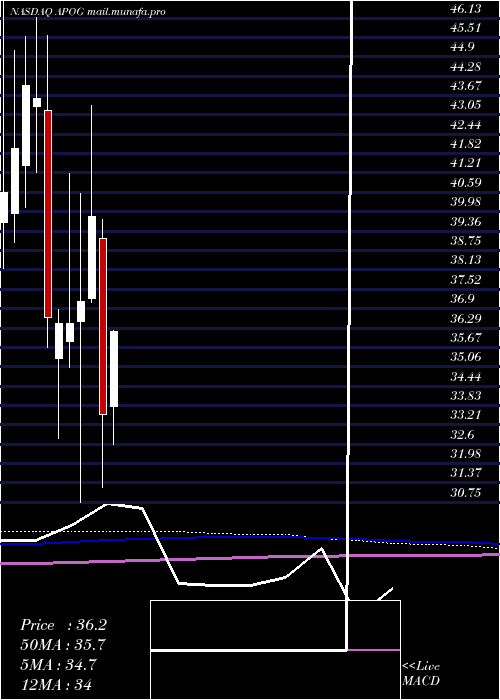Click the 42.44 price axis label
500x700 pixels.
[466, 125]
